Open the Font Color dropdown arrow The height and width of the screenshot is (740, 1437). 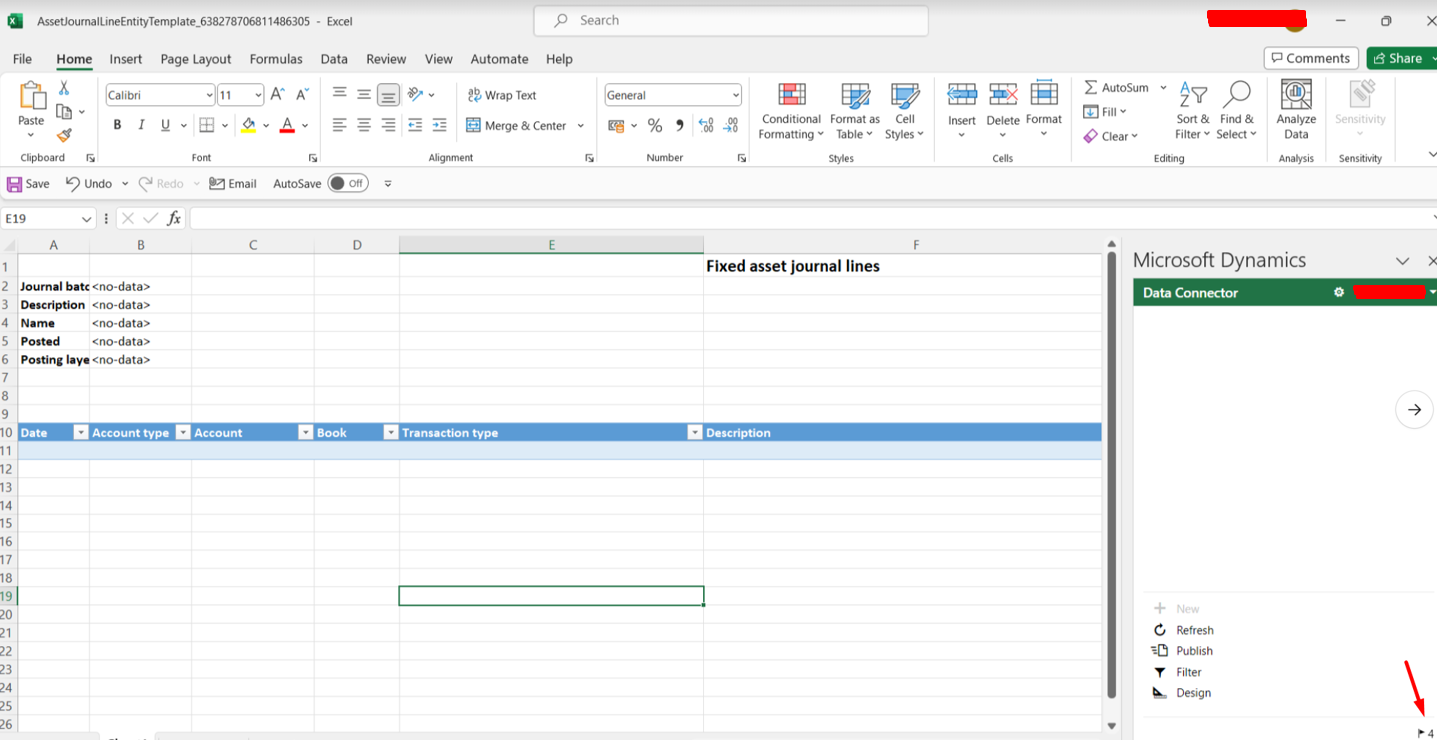[305, 126]
